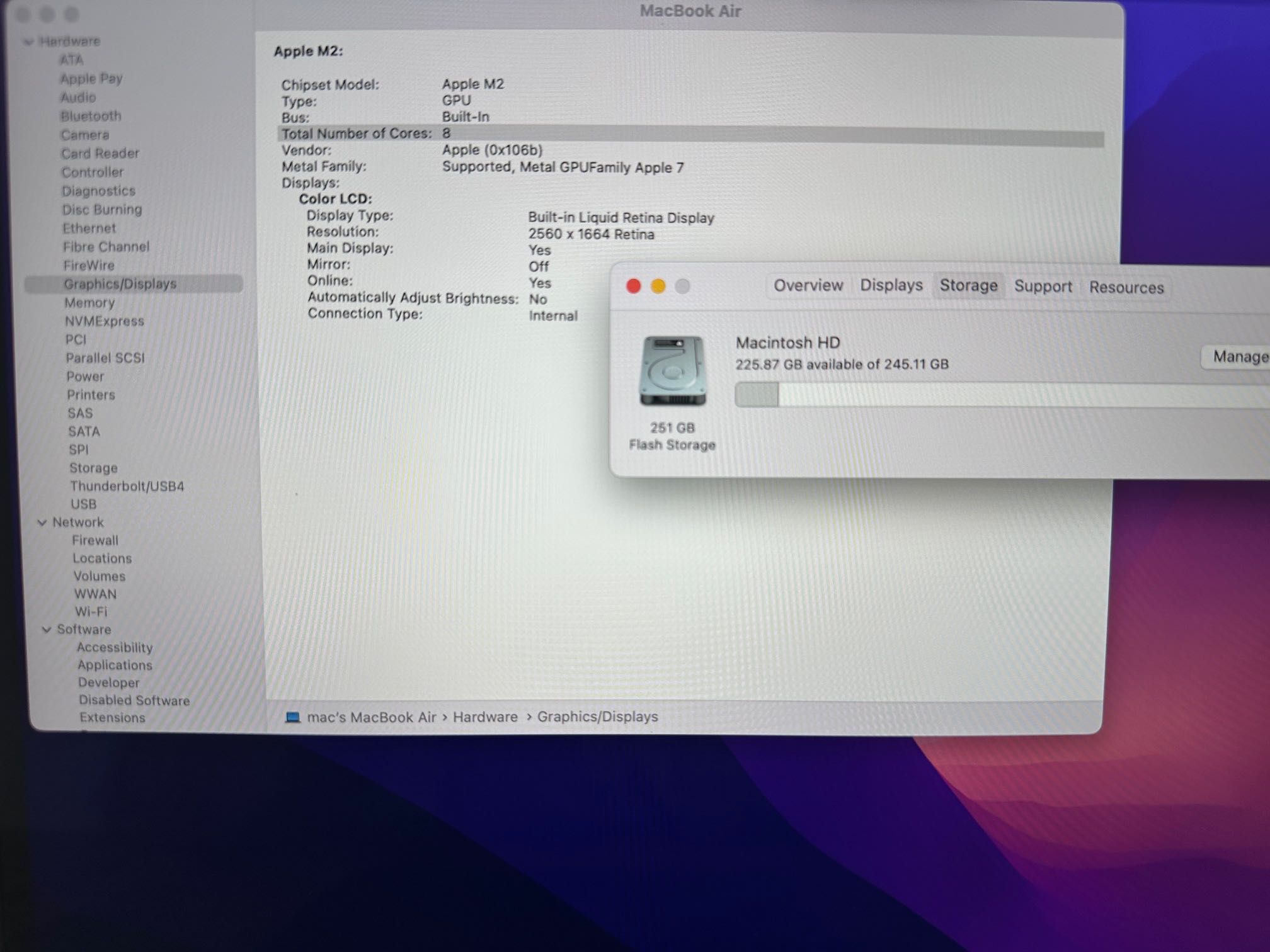Select Thunderbolt/USB4 entry

click(127, 487)
